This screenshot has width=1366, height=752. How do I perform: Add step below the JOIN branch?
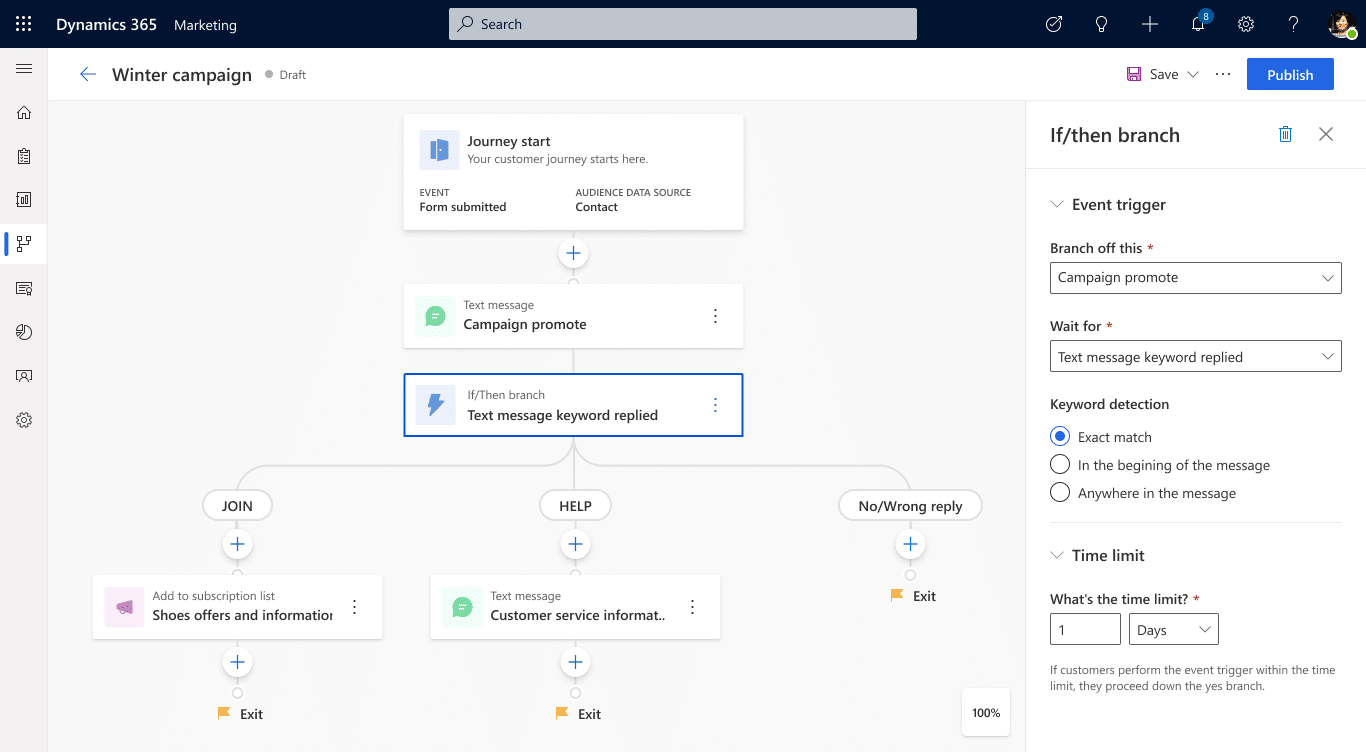tap(237, 545)
